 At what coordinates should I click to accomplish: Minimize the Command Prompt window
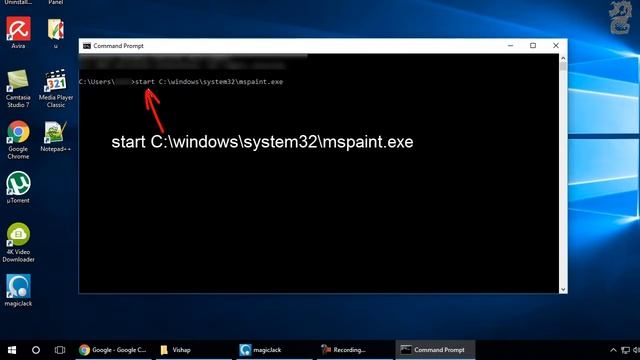(510, 46)
